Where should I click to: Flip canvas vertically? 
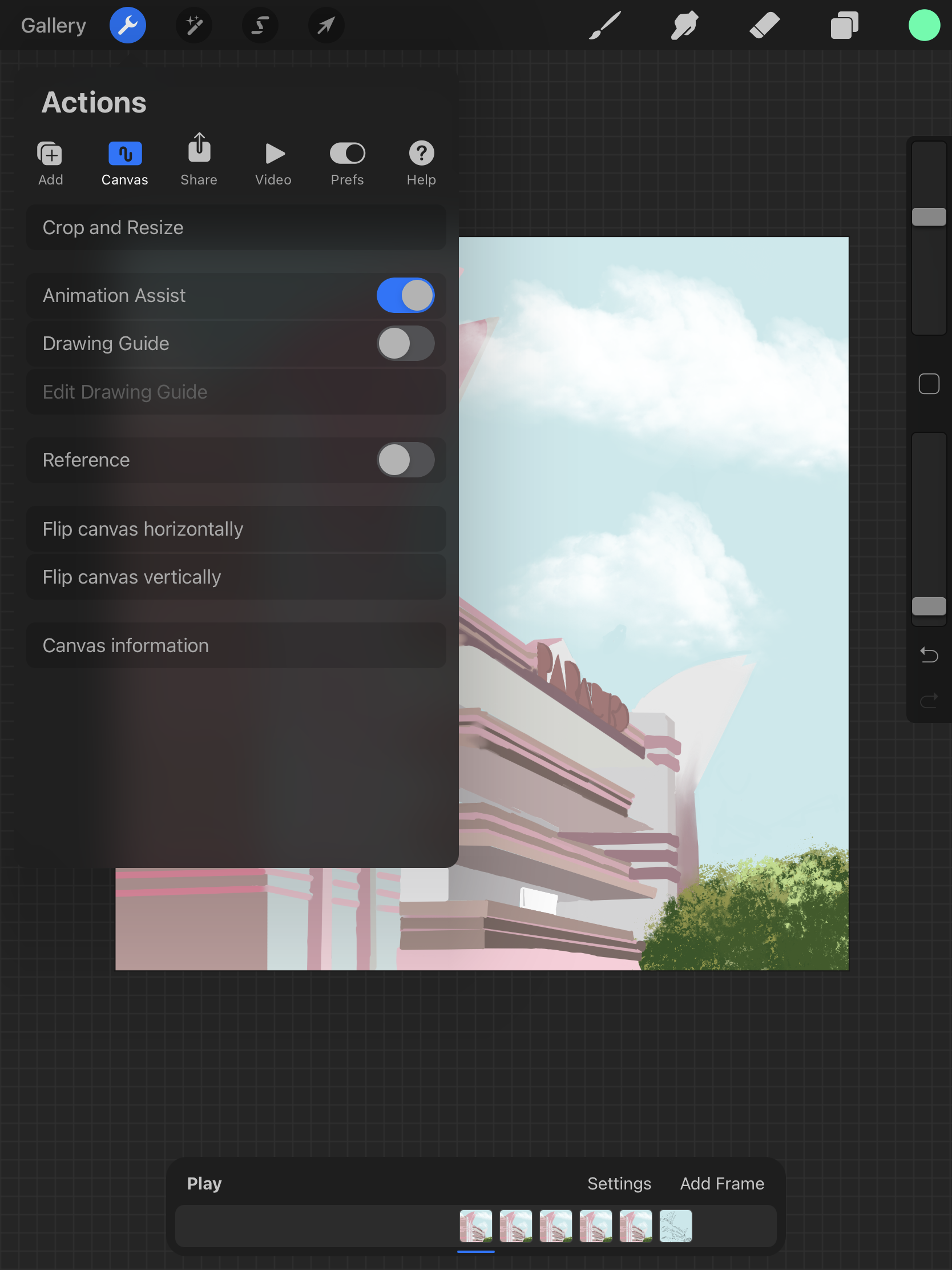(236, 577)
